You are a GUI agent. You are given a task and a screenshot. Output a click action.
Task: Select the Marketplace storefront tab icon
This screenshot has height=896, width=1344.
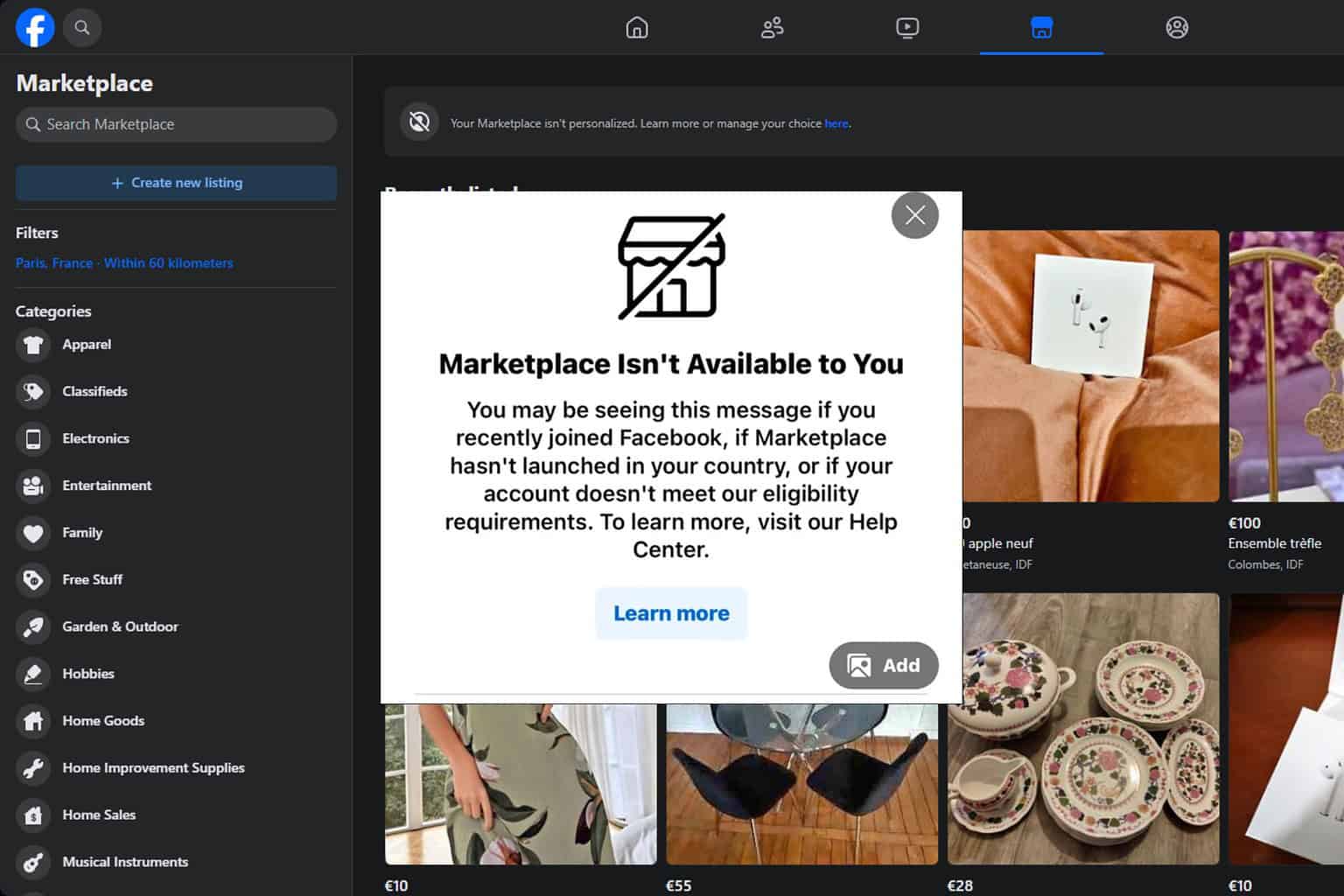(1041, 28)
